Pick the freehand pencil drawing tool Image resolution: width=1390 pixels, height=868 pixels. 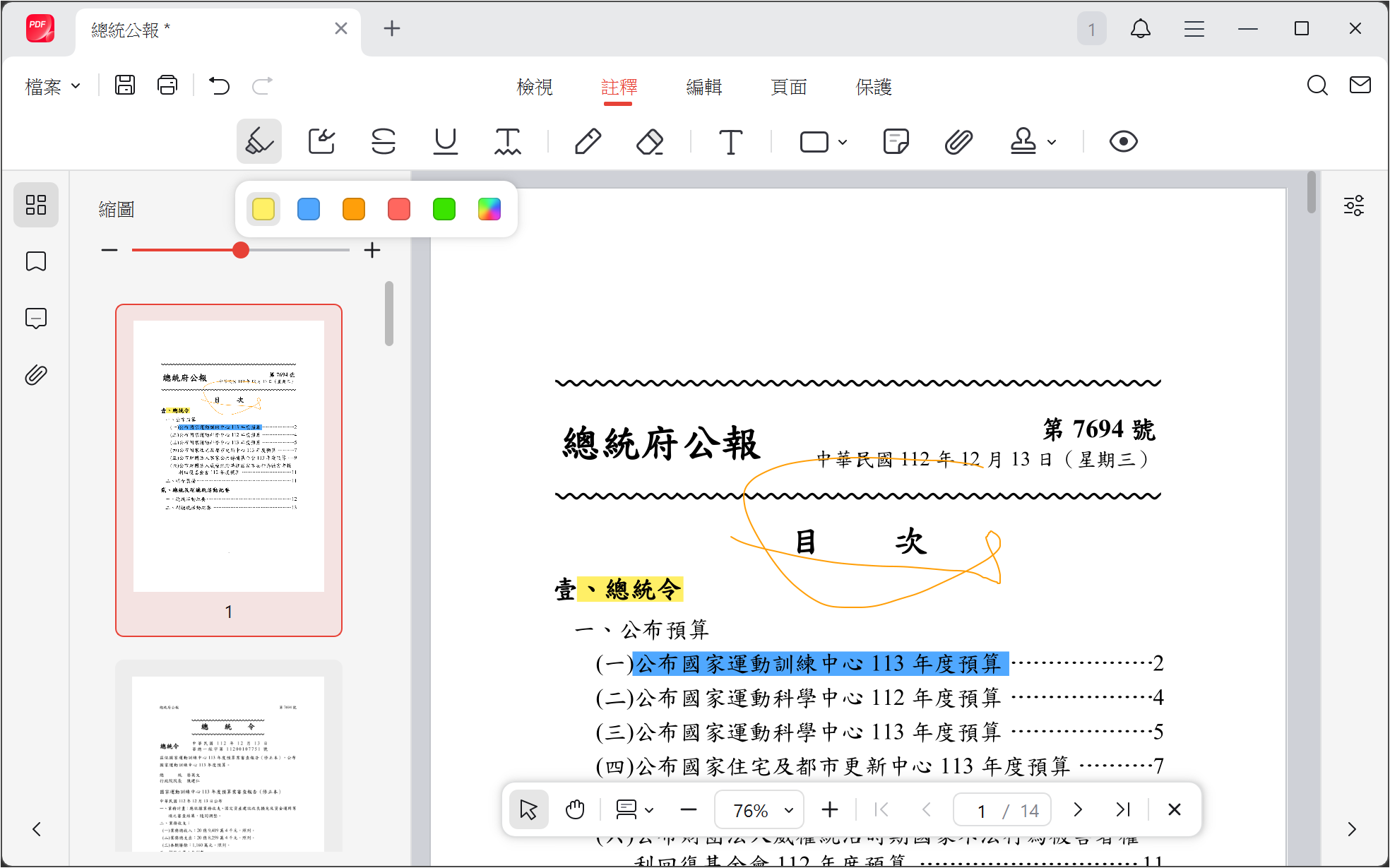click(x=588, y=141)
